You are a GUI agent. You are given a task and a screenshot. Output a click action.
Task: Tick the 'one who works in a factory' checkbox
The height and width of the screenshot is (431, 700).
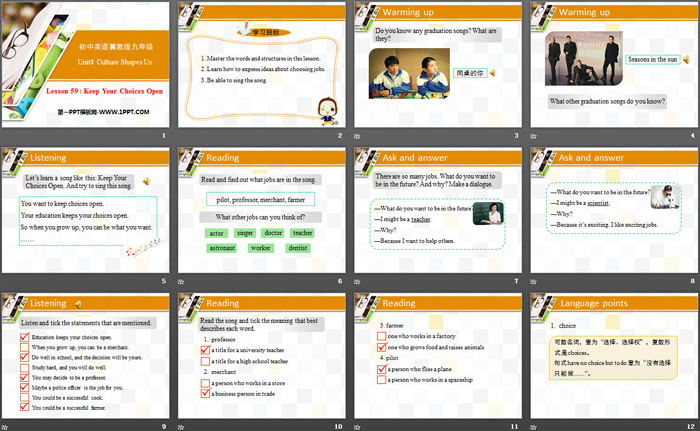point(379,337)
